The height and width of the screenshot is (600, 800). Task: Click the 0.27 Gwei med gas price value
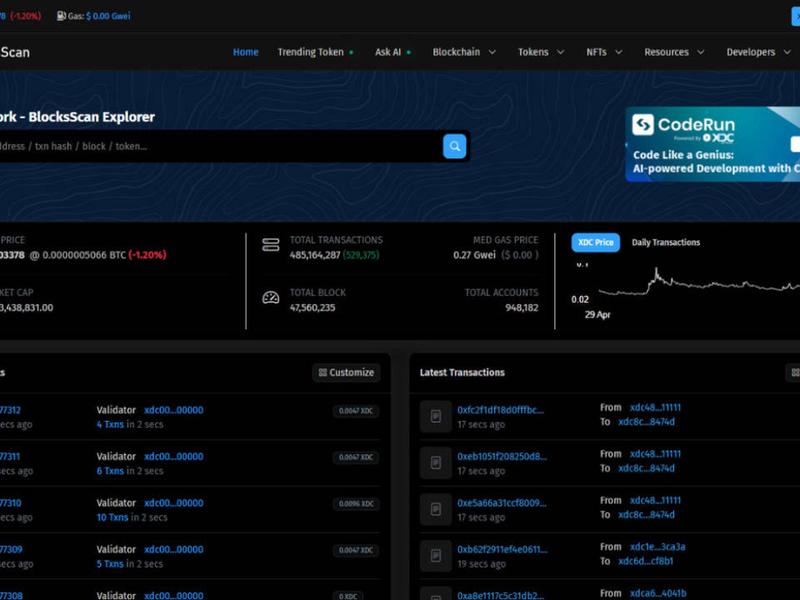pyautogui.click(x=474, y=255)
